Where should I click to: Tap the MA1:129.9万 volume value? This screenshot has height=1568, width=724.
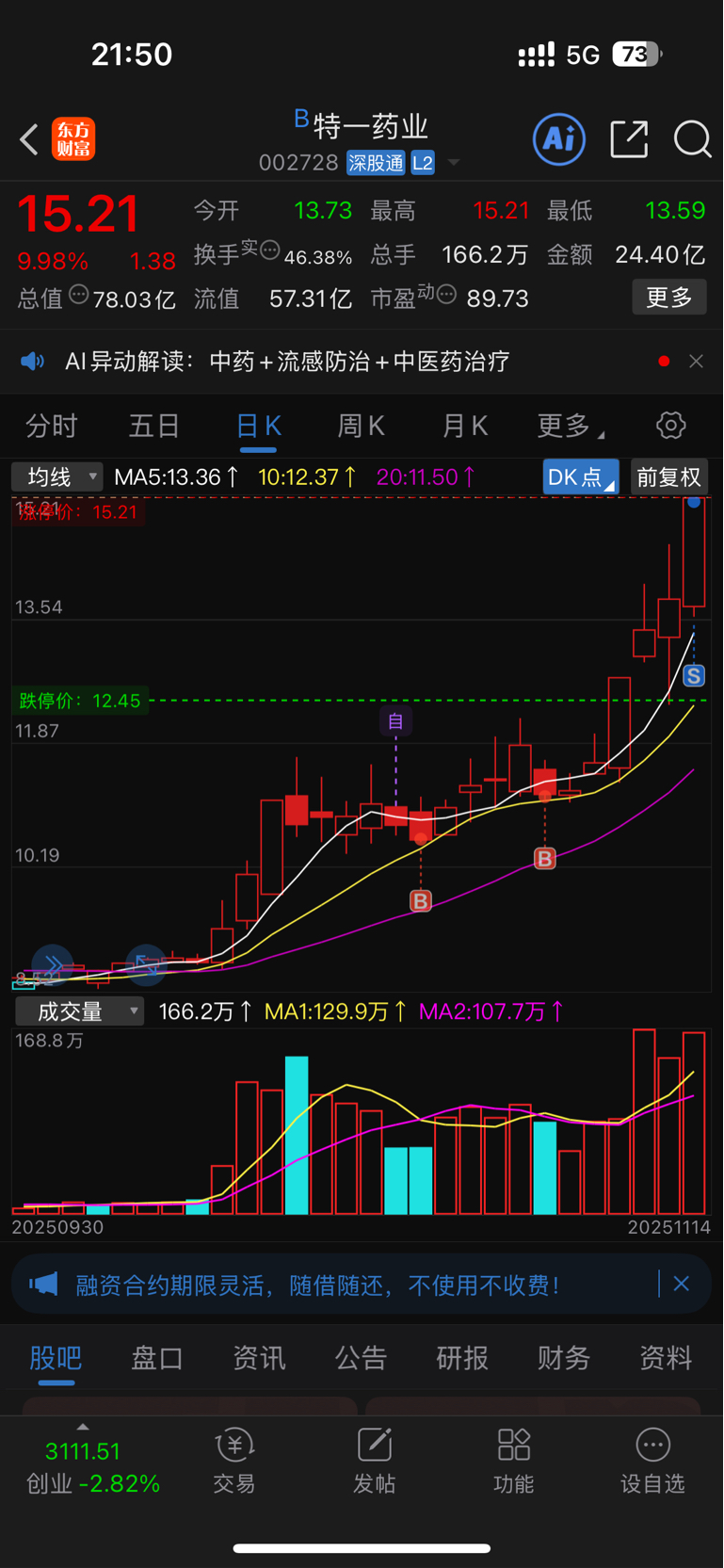pyautogui.click(x=335, y=1011)
